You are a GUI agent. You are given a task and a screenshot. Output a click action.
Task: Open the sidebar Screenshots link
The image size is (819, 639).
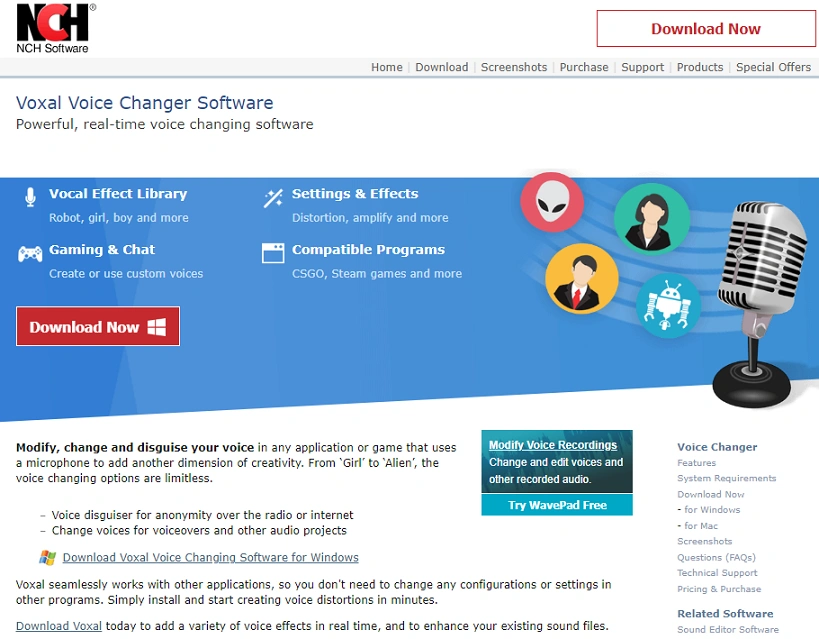(x=705, y=542)
